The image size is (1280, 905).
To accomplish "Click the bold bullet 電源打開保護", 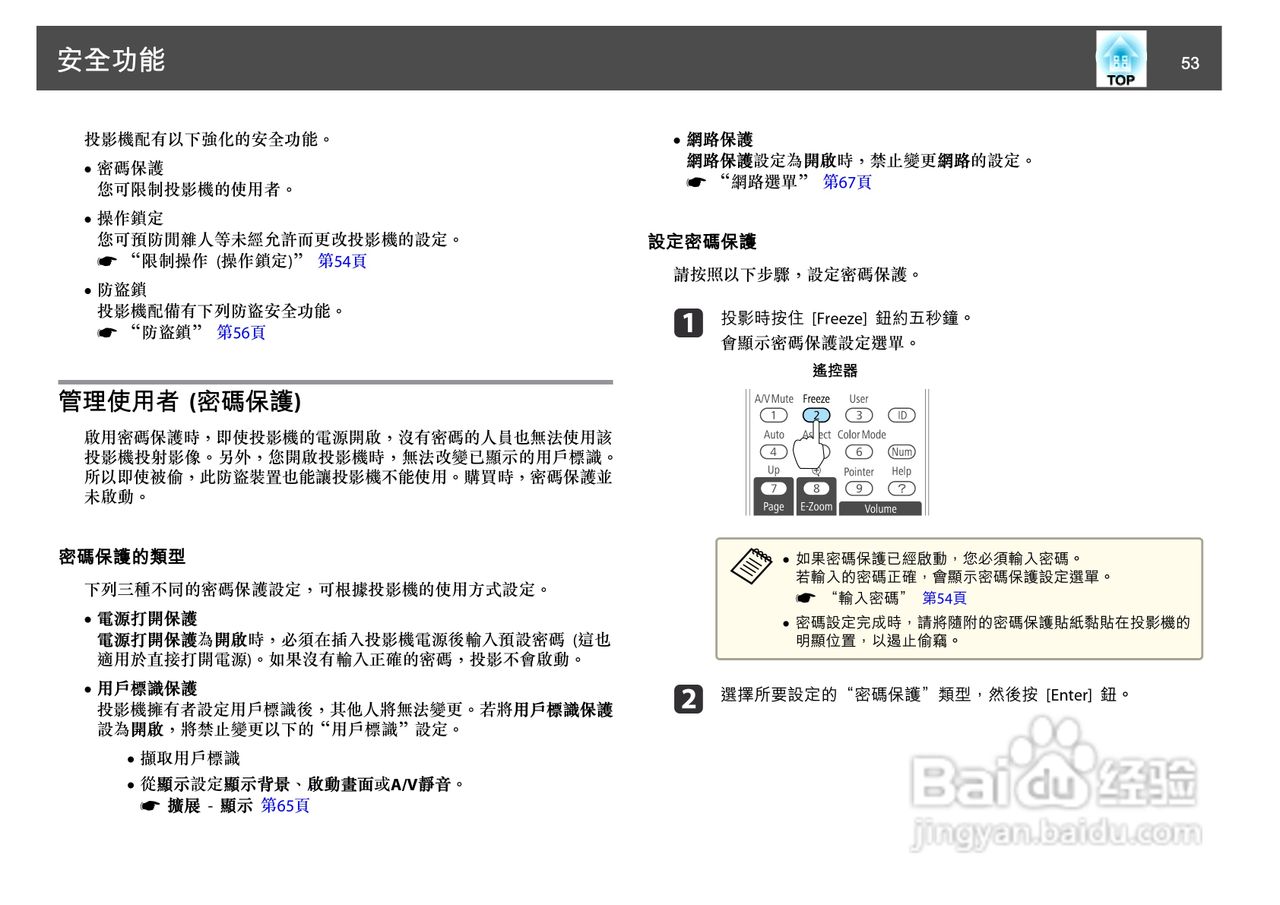I will coord(147,619).
